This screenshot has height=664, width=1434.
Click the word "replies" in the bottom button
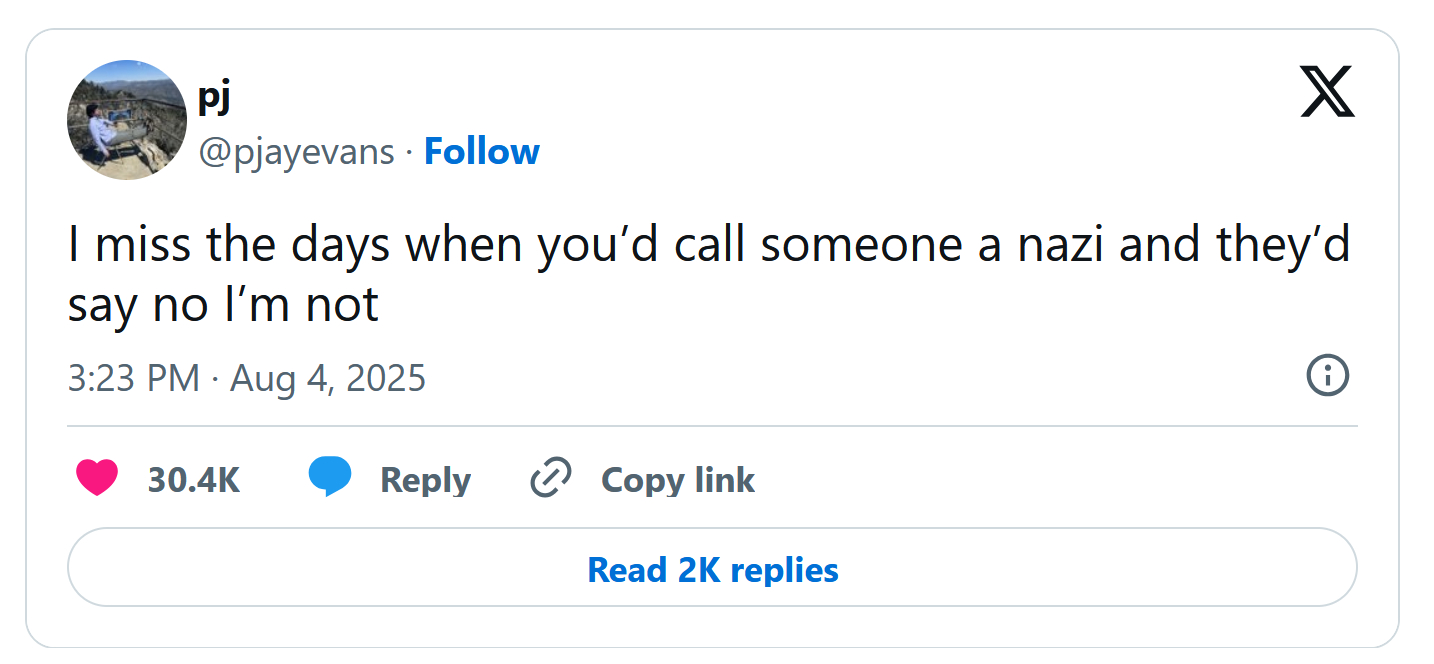[784, 570]
